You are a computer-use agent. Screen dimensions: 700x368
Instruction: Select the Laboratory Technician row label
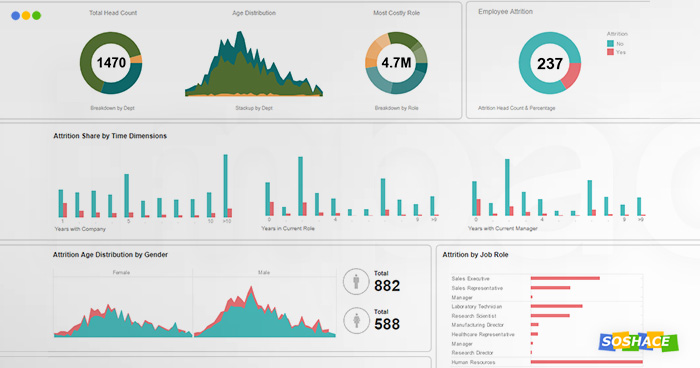(x=476, y=307)
